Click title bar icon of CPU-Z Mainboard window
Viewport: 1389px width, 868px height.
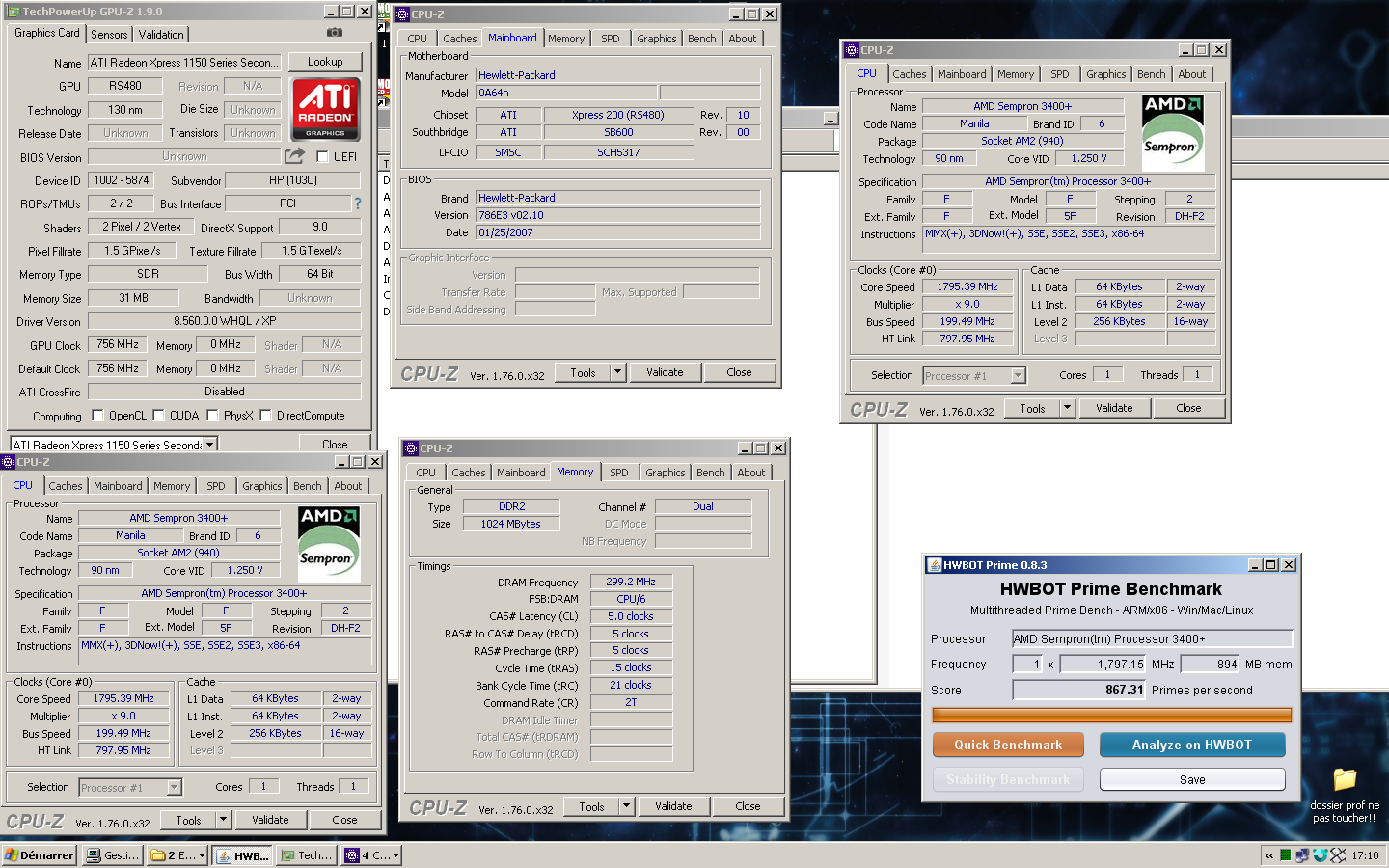tap(402, 14)
